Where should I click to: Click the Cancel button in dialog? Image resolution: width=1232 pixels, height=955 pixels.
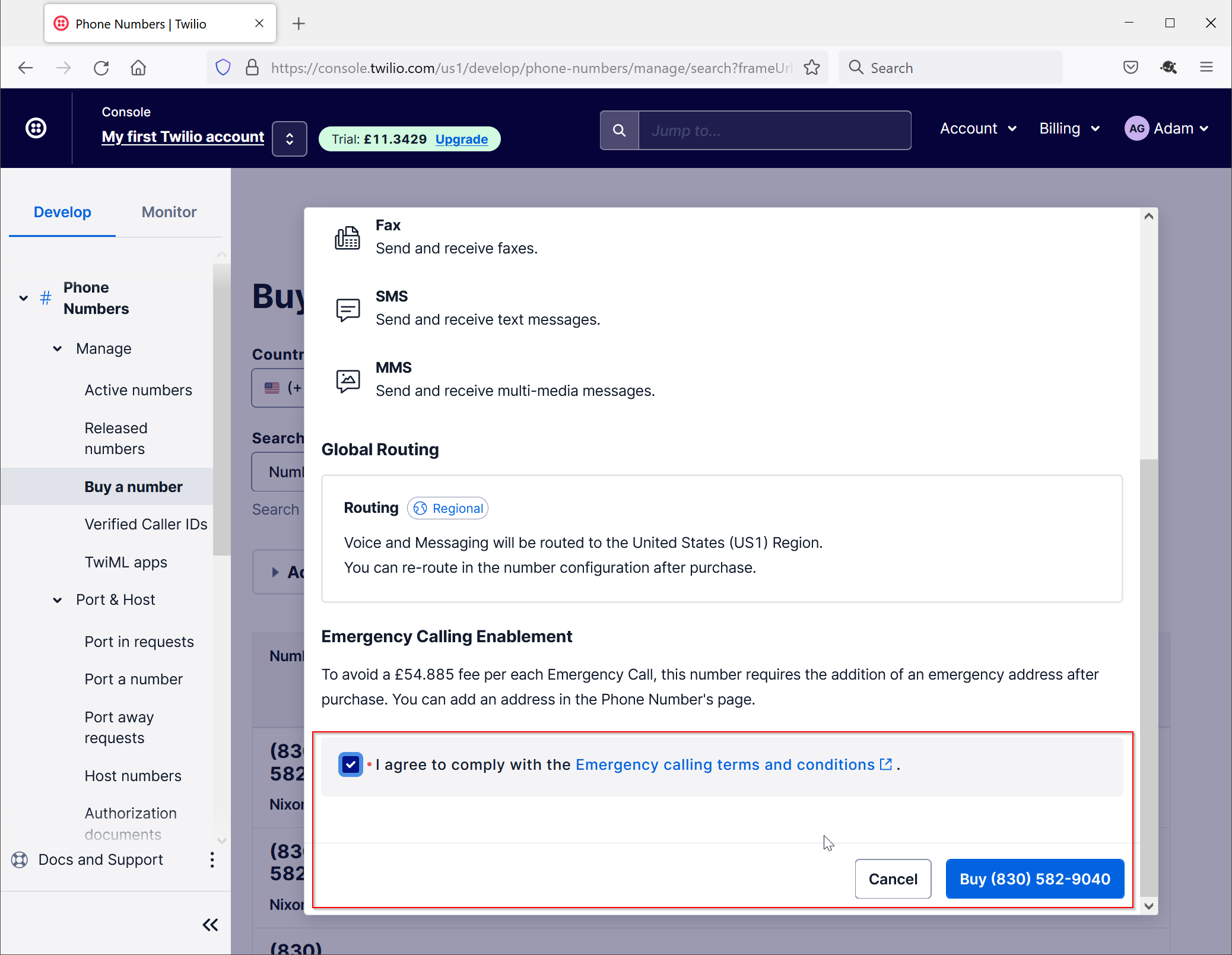point(893,879)
